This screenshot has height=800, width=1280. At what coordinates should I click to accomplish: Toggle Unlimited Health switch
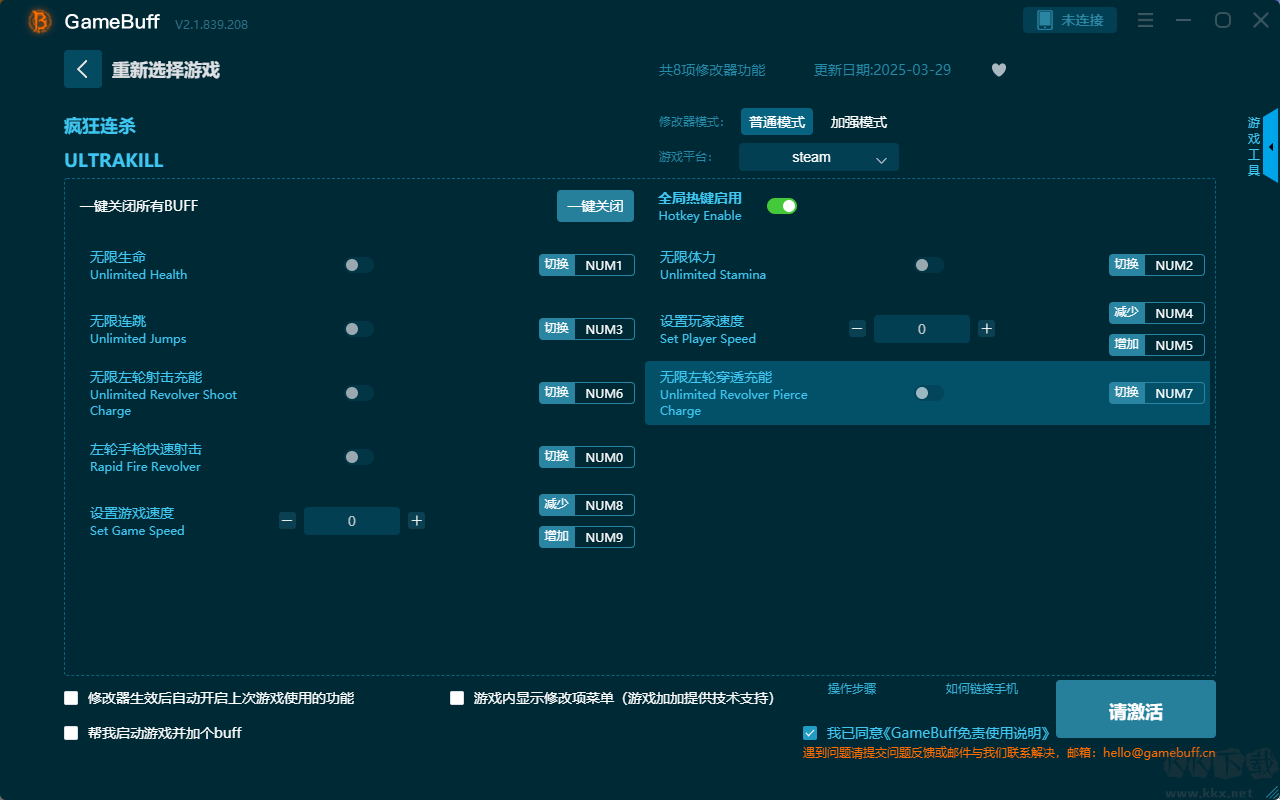coord(359,265)
